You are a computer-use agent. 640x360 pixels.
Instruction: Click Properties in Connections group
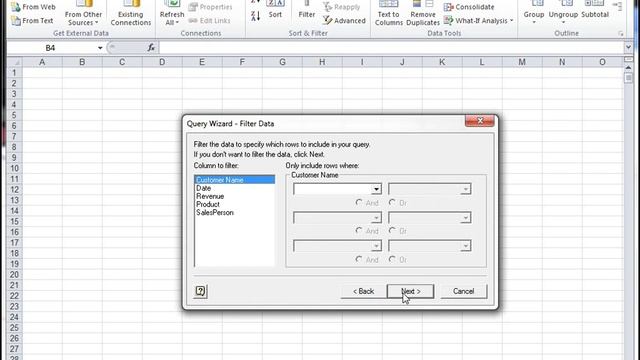tap(211, 7)
